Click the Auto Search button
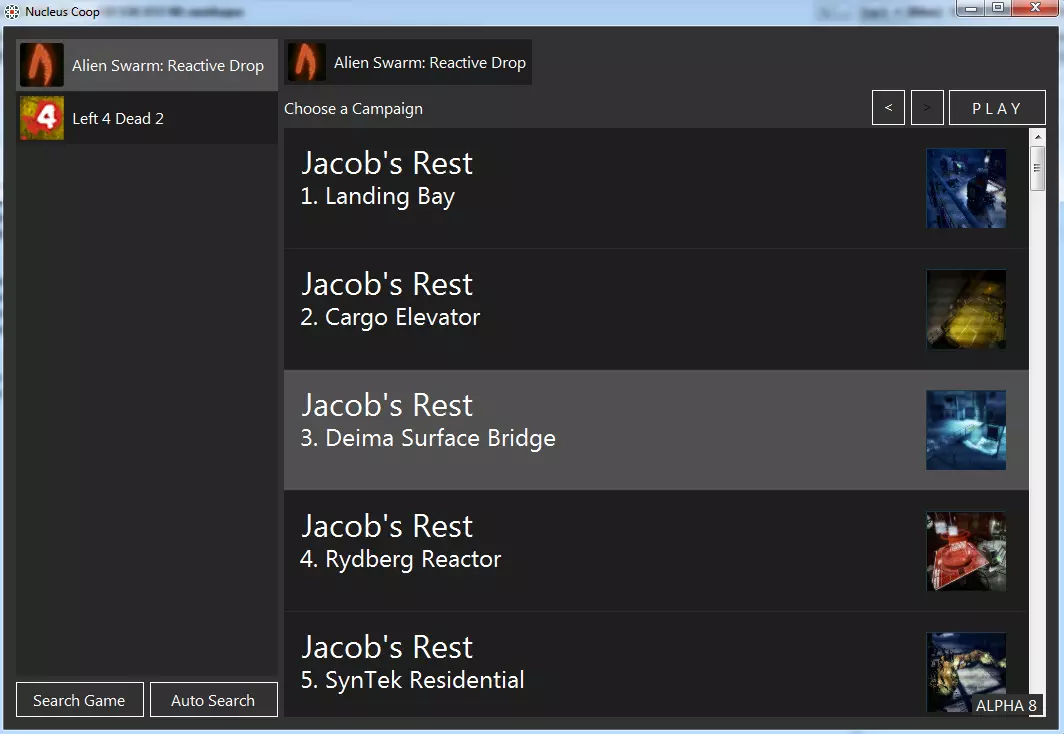This screenshot has height=734, width=1064. (x=213, y=699)
